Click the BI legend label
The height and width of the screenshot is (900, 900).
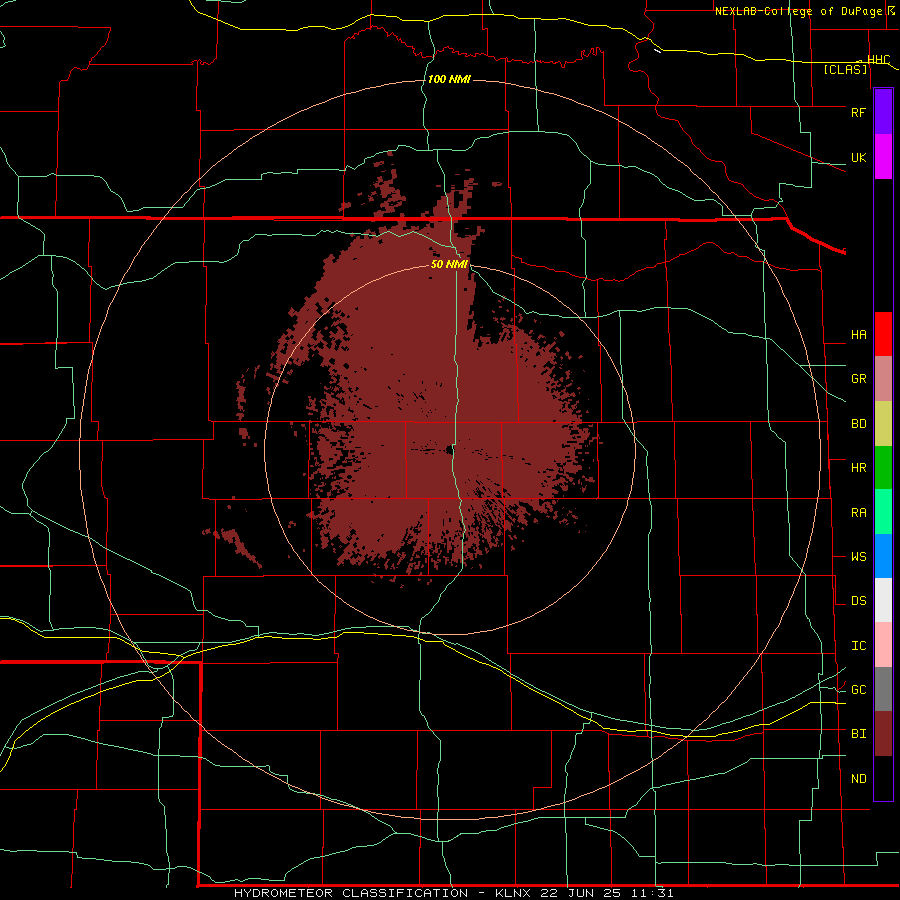click(x=858, y=734)
